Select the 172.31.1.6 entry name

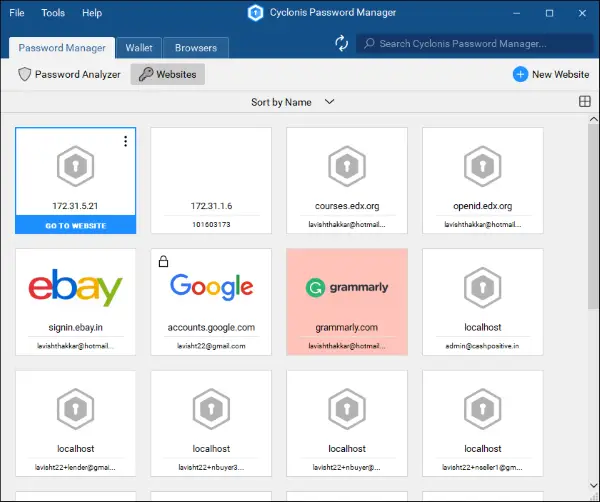point(211,206)
